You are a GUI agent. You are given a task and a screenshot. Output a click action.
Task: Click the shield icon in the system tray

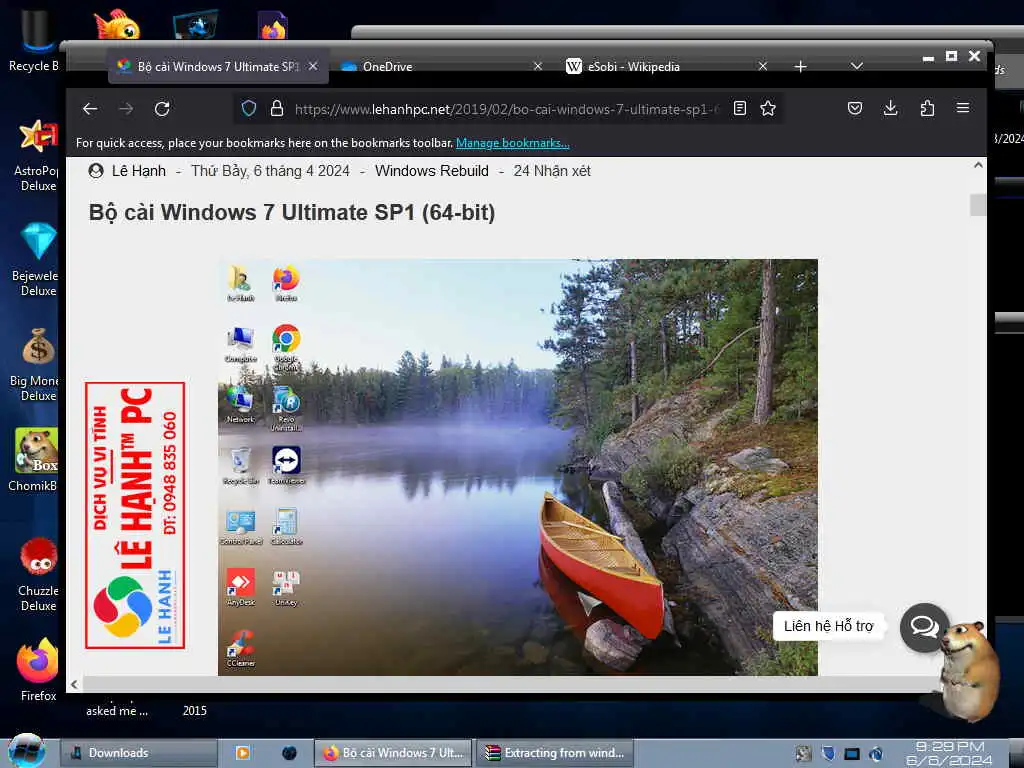tap(828, 754)
